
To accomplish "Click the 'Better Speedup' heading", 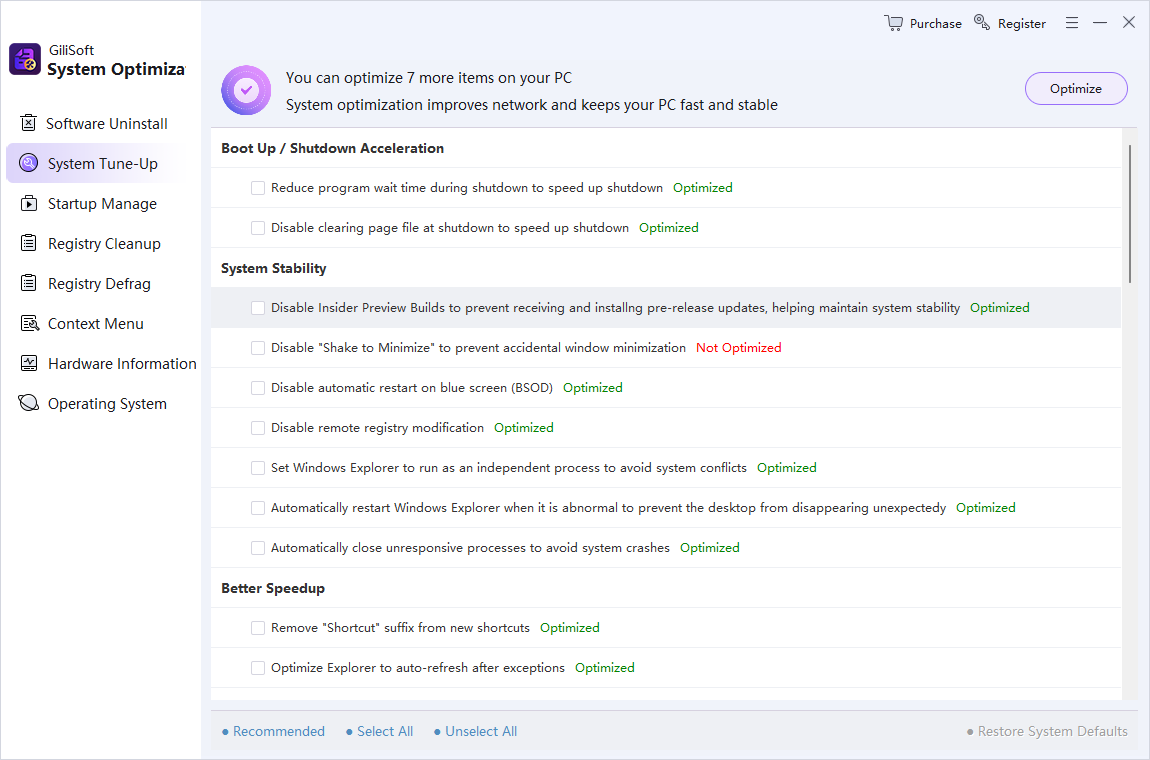I will point(273,588).
